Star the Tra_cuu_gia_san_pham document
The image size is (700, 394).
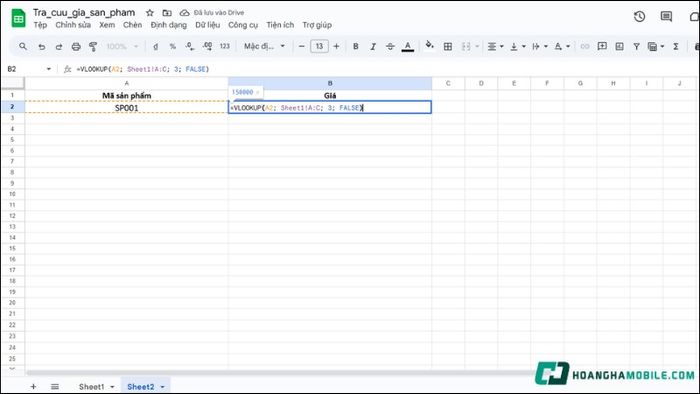[150, 13]
